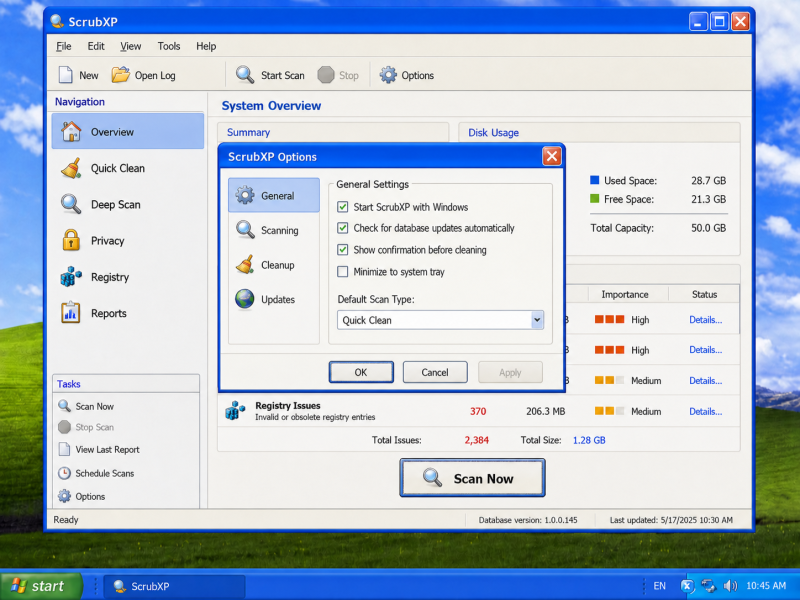Click Registry Issues size 206.3 MB
The height and width of the screenshot is (600, 800).
(545, 411)
